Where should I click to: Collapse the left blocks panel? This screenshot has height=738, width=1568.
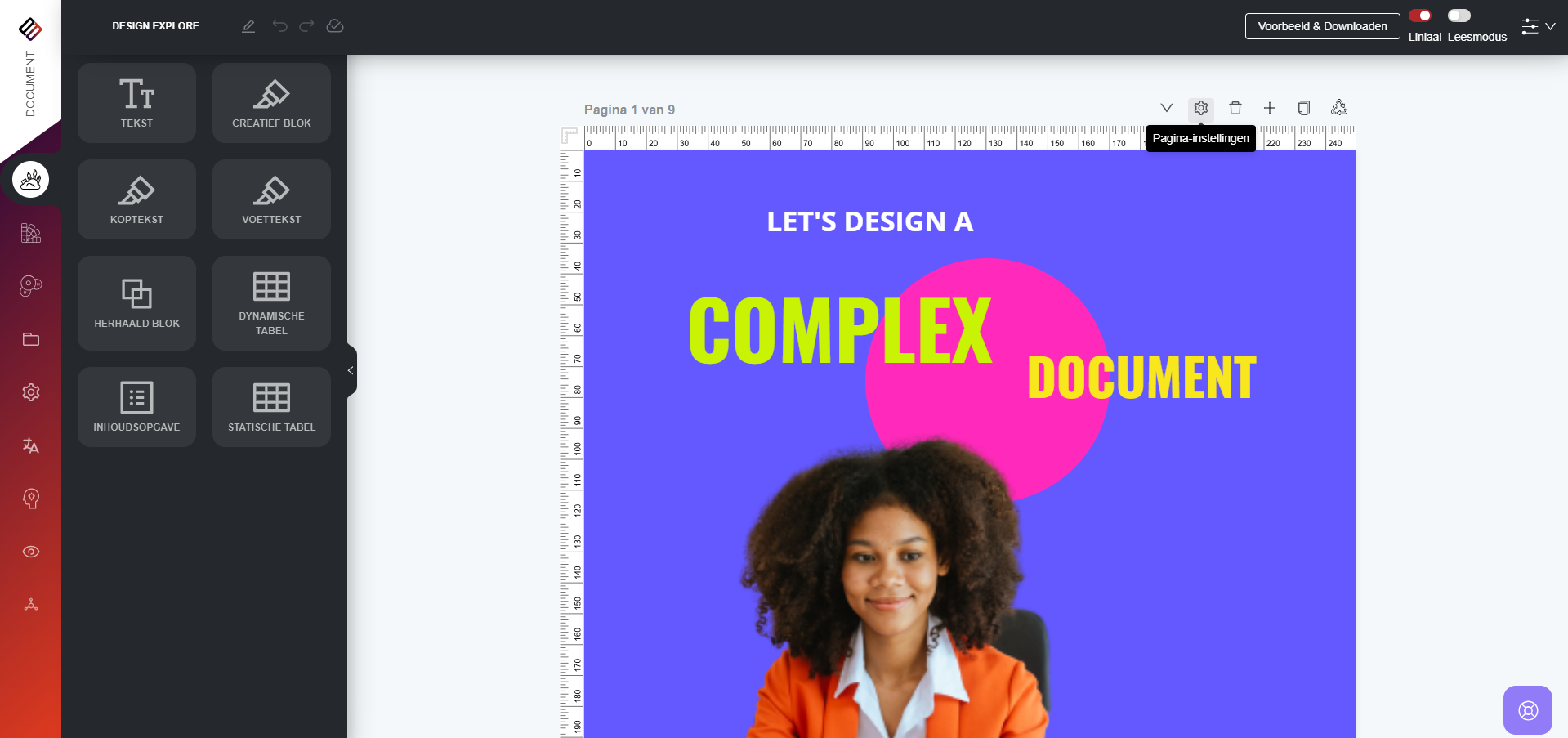[351, 370]
